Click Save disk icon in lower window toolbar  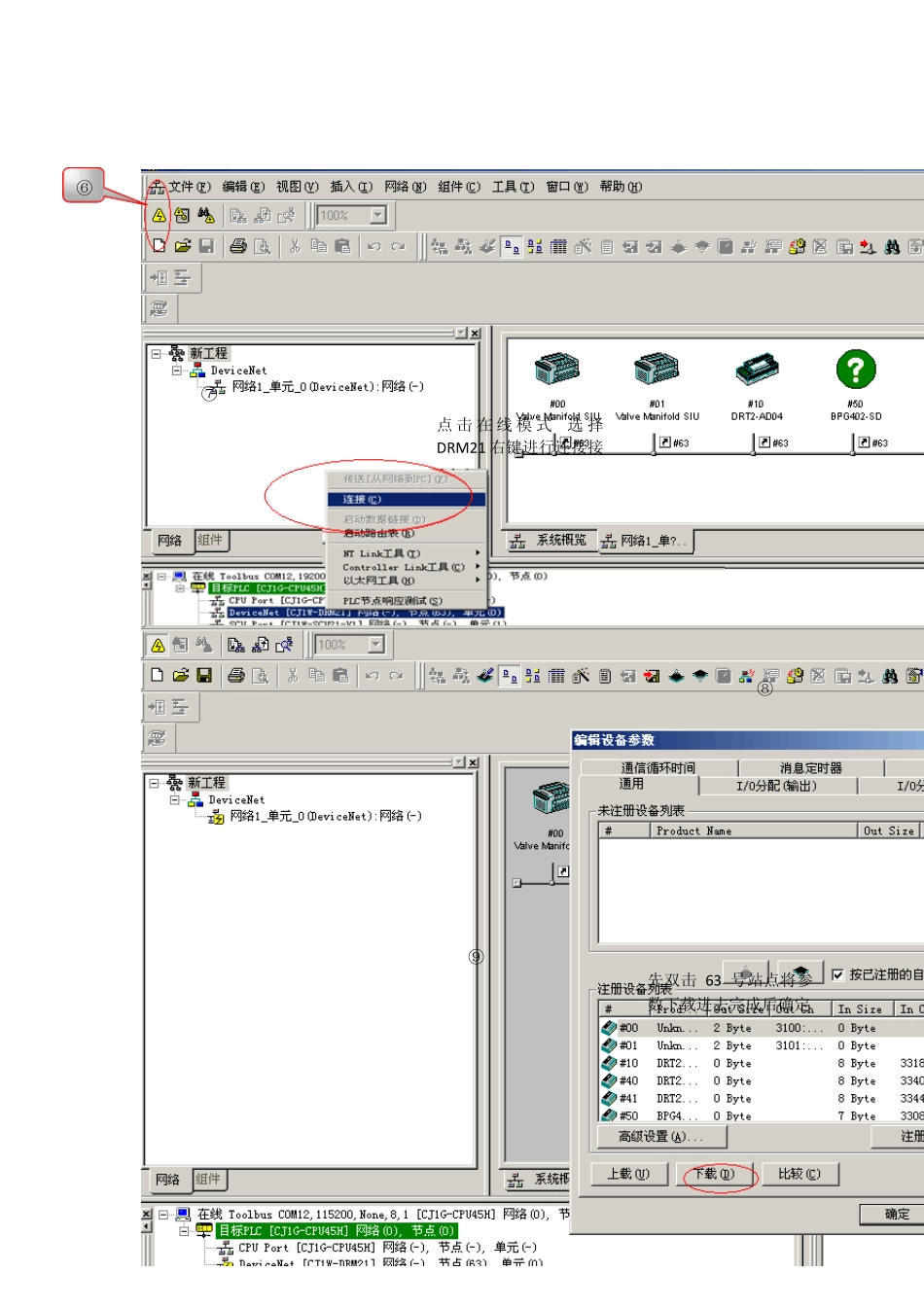(204, 675)
